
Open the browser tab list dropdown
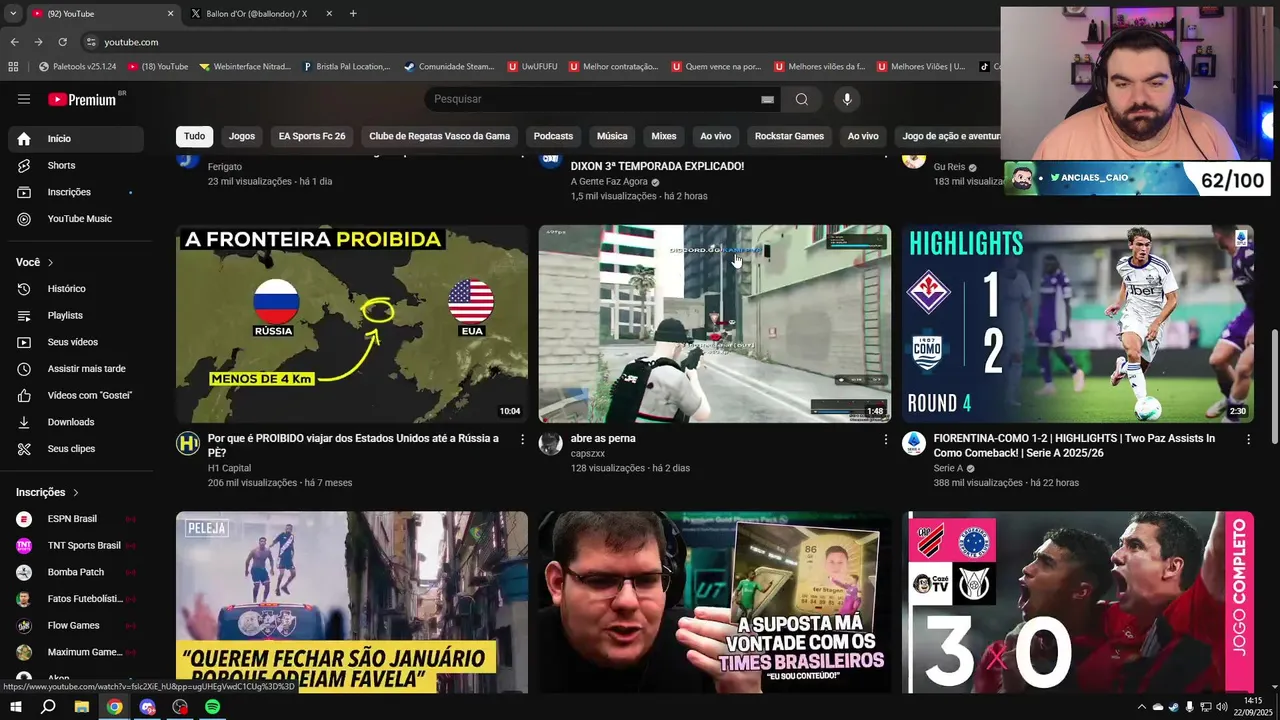click(x=13, y=14)
